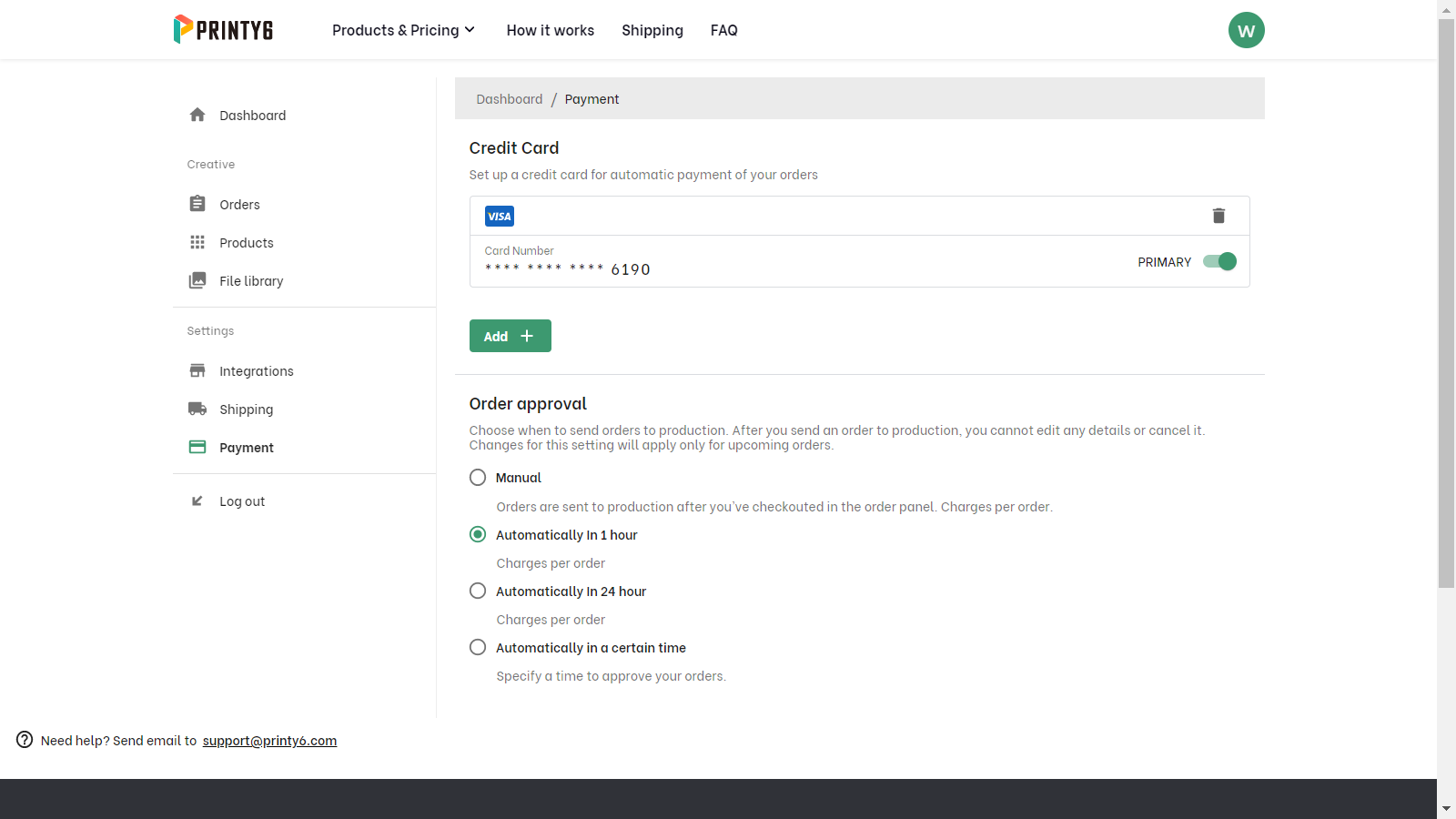Screen dimensions: 1456x819
Task: Expand the Products & Pricing dropdown
Action: [403, 30]
